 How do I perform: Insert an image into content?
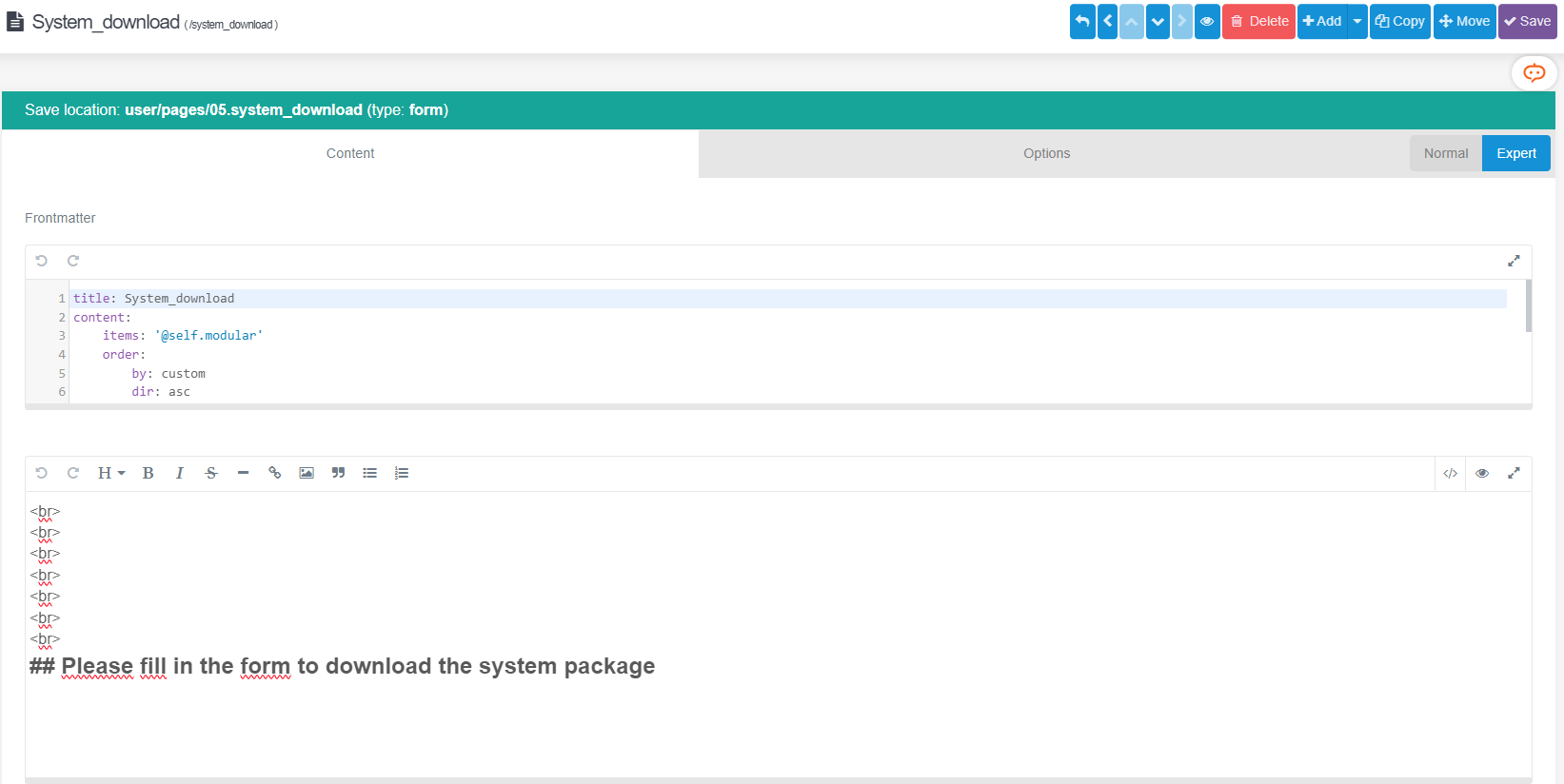pyautogui.click(x=307, y=473)
